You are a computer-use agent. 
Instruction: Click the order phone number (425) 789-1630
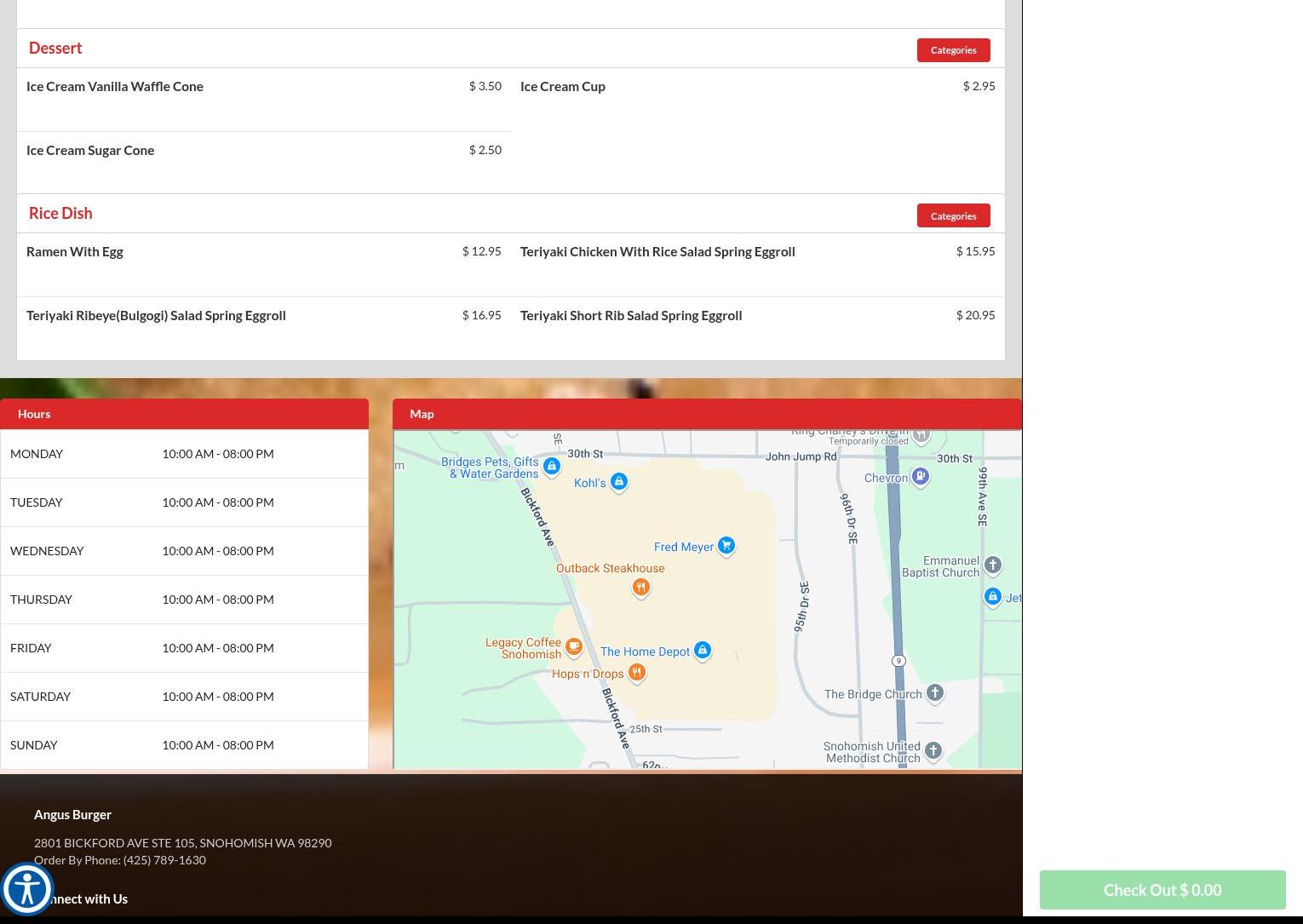[164, 860]
